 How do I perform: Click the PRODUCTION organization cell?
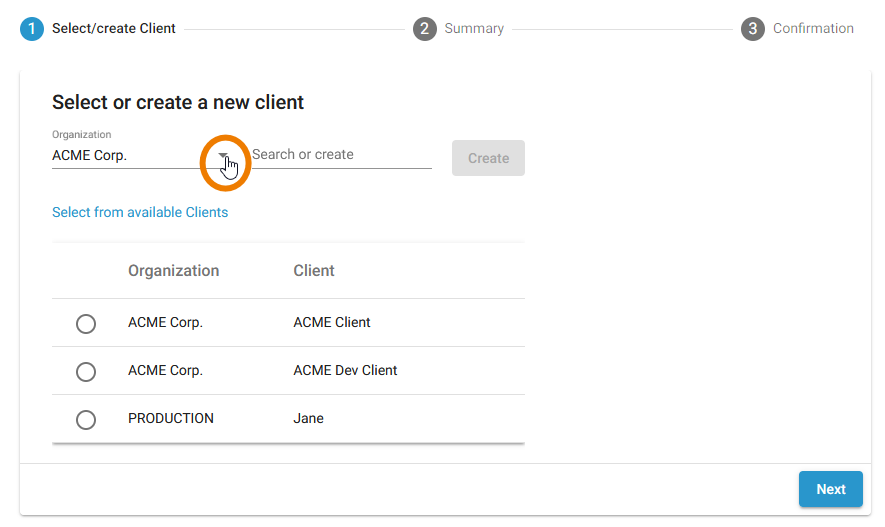click(x=171, y=419)
